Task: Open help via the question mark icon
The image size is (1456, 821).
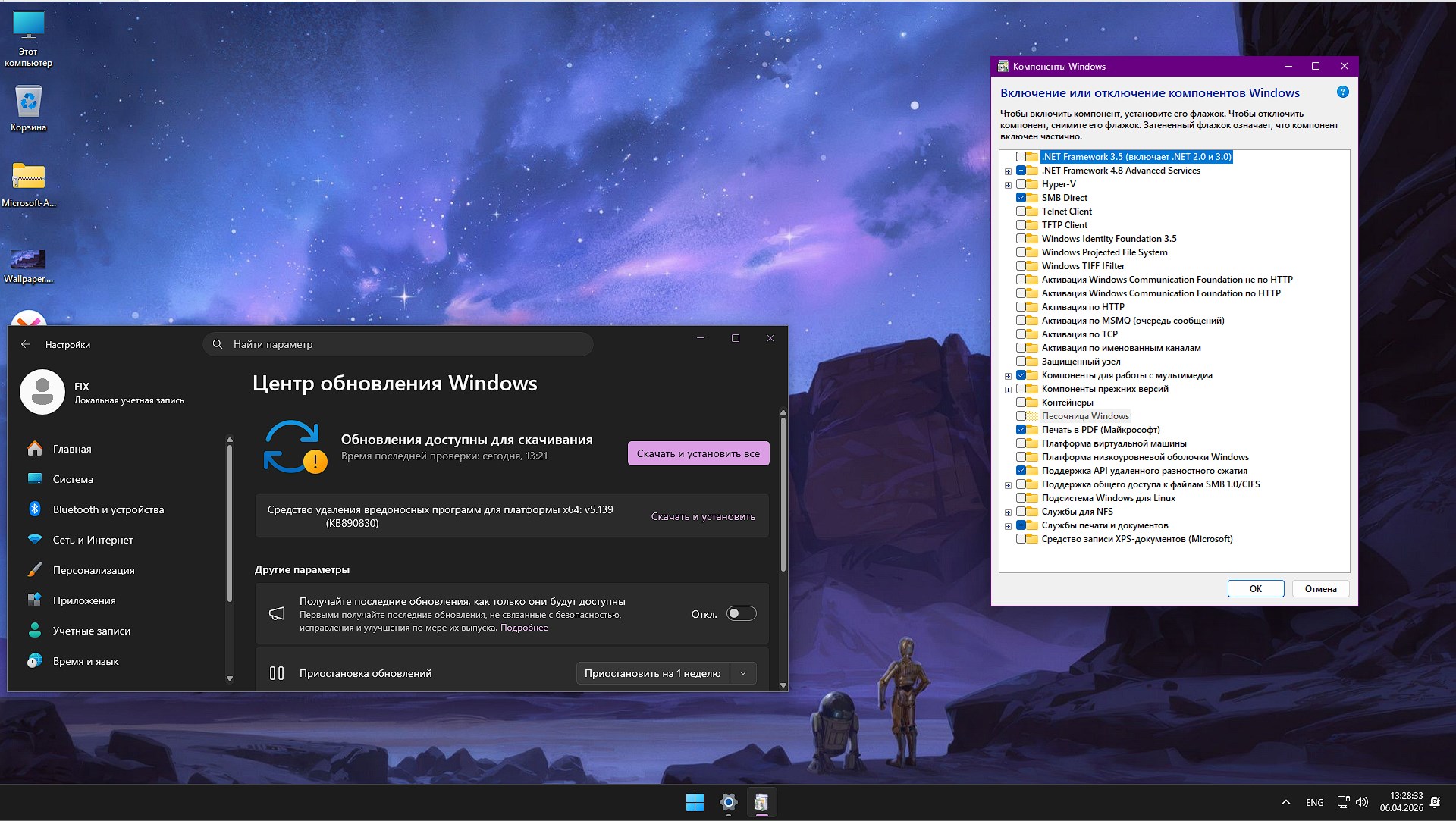Action: pyautogui.click(x=1344, y=92)
